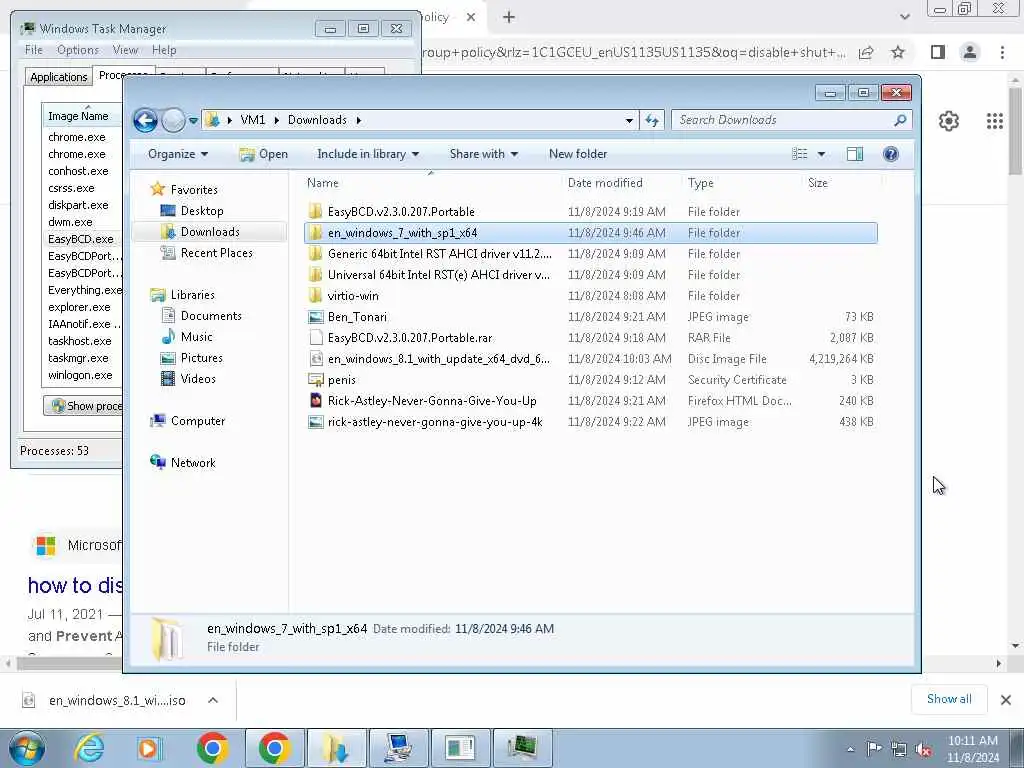Sort by Type column header
1024x768 pixels.
[701, 183]
